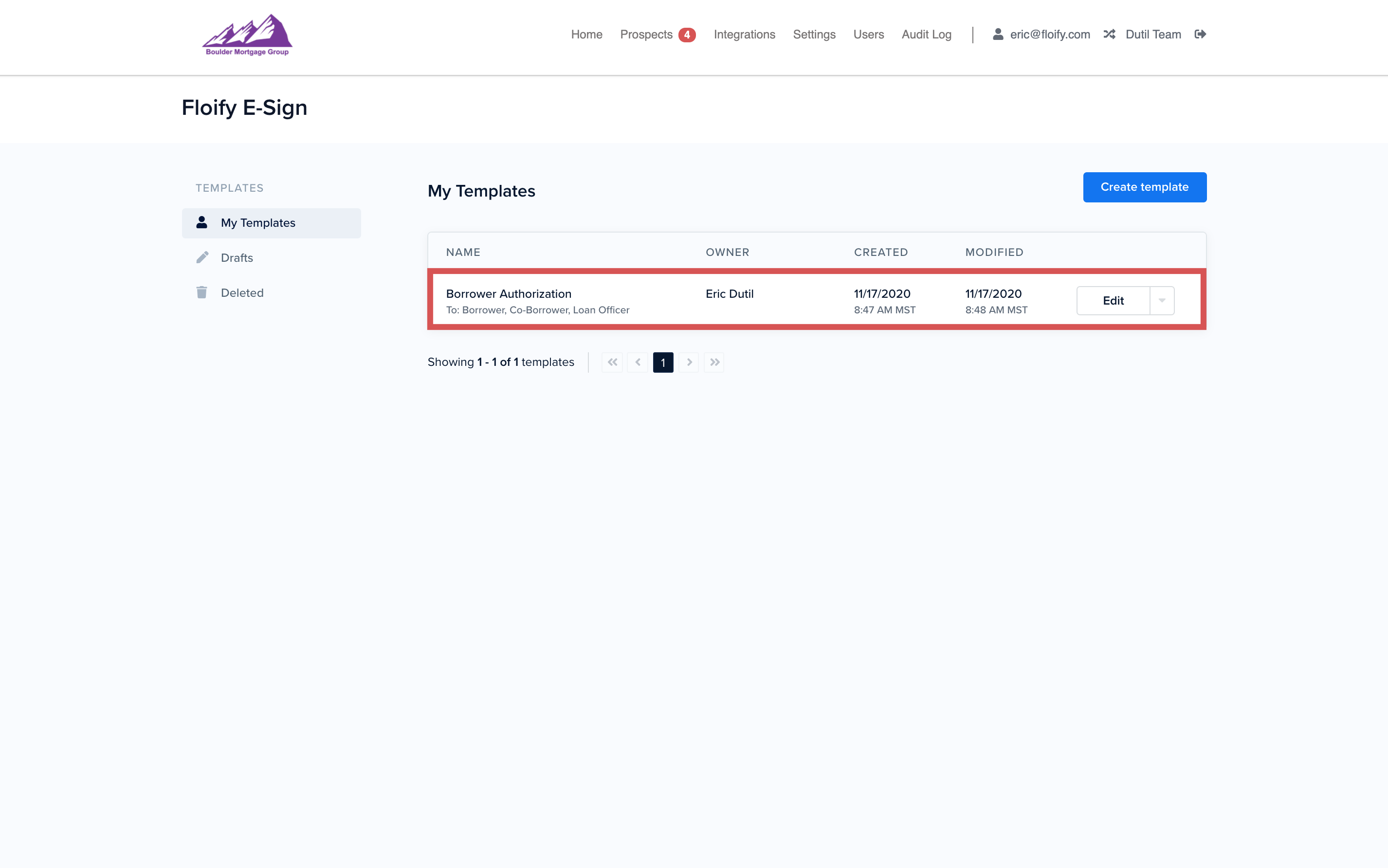Open the Deleted templates section
This screenshot has height=868, width=1388.
click(x=242, y=293)
